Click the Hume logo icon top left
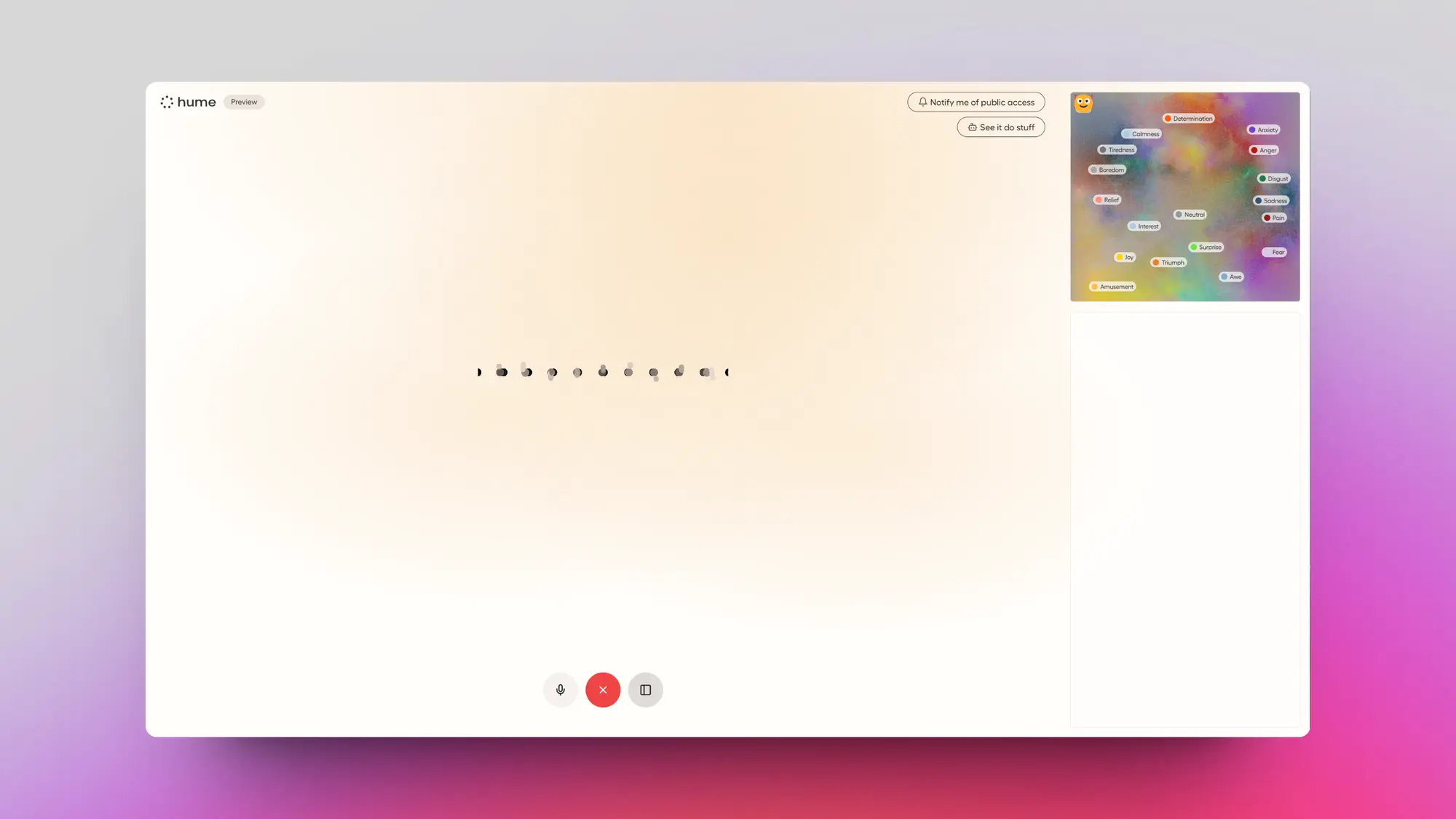The height and width of the screenshot is (819, 1456). [x=167, y=101]
